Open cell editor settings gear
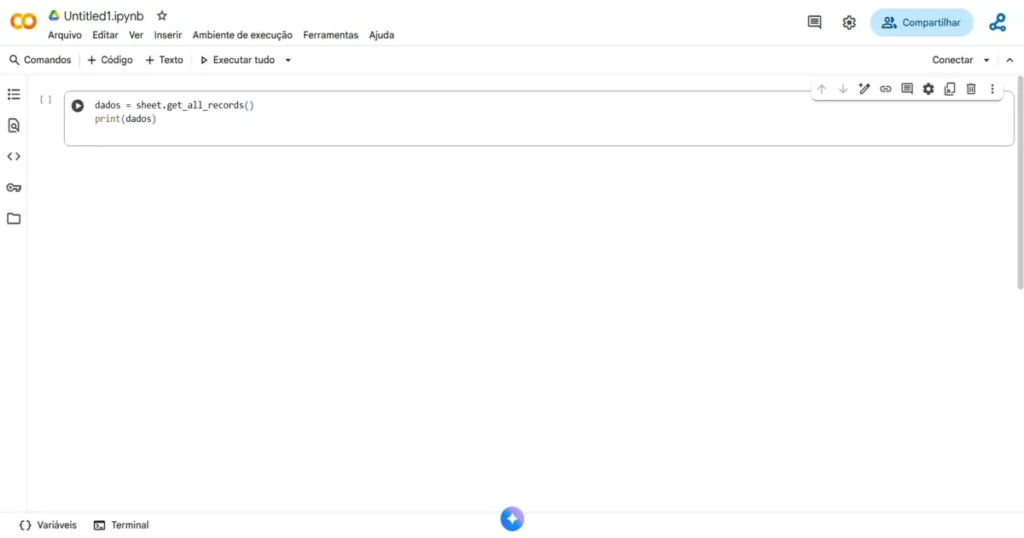The width and height of the screenshot is (1024, 538). [x=928, y=89]
